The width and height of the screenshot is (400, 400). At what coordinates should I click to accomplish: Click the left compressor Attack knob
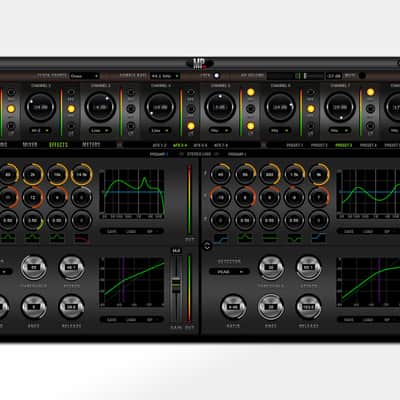point(71,268)
